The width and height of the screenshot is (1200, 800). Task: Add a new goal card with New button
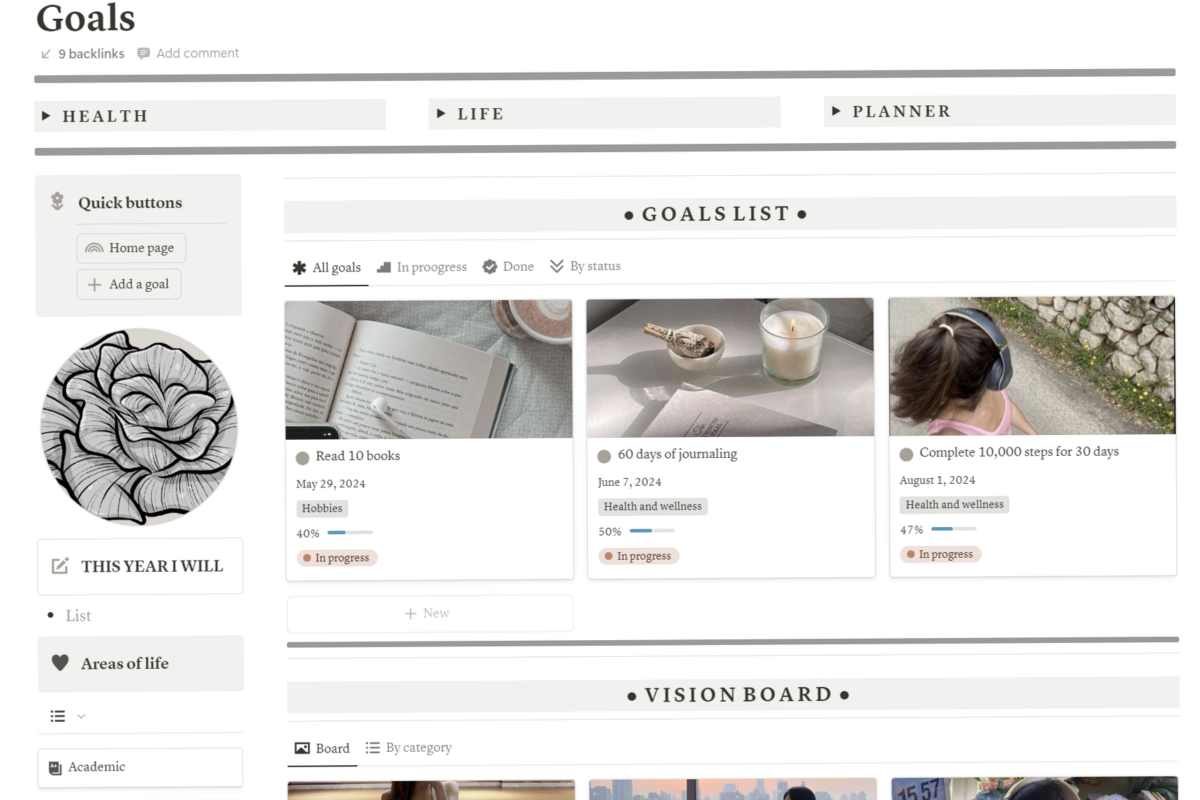click(430, 613)
